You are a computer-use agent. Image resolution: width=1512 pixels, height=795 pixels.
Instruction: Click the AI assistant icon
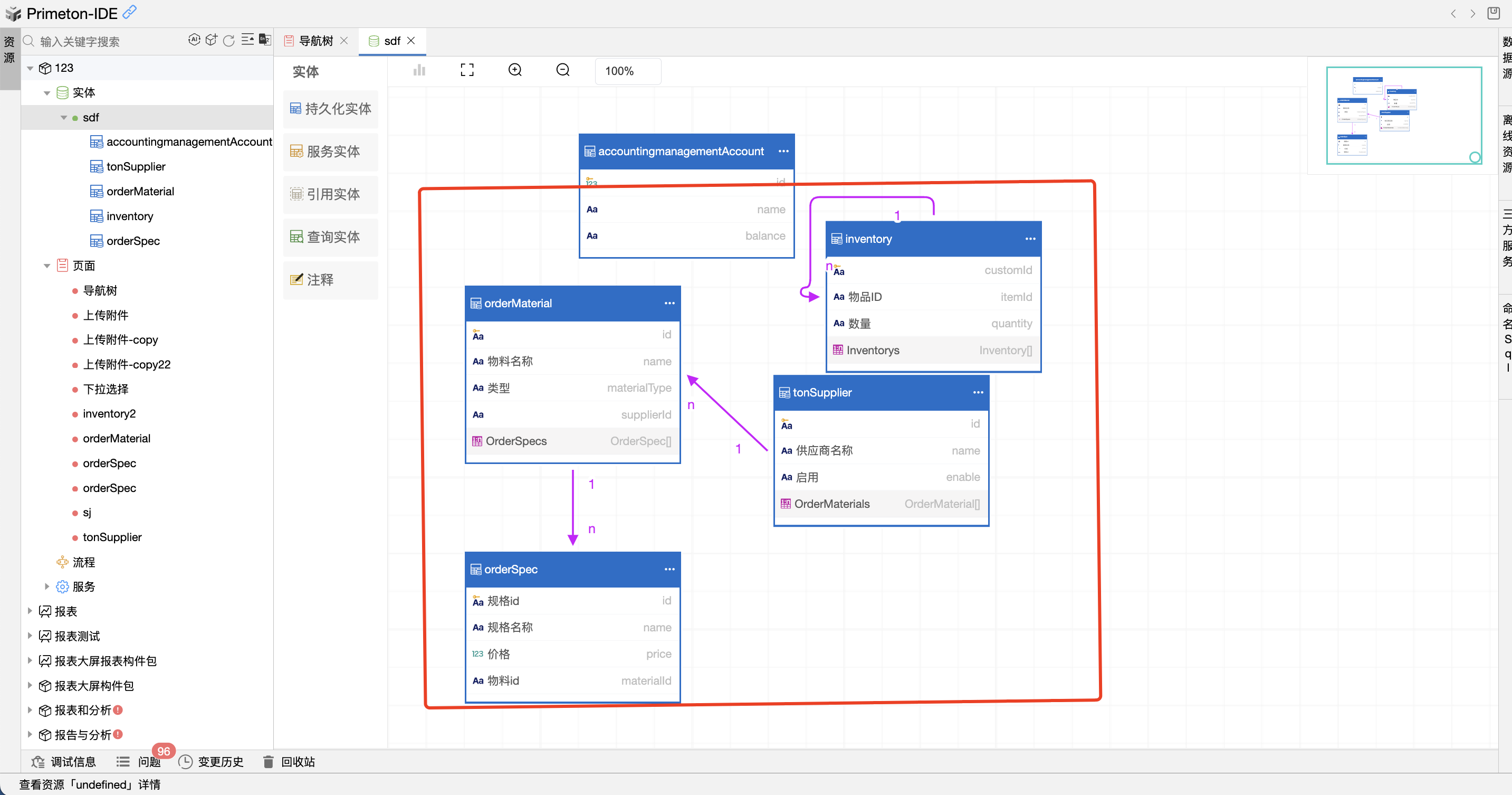pyautogui.click(x=194, y=40)
